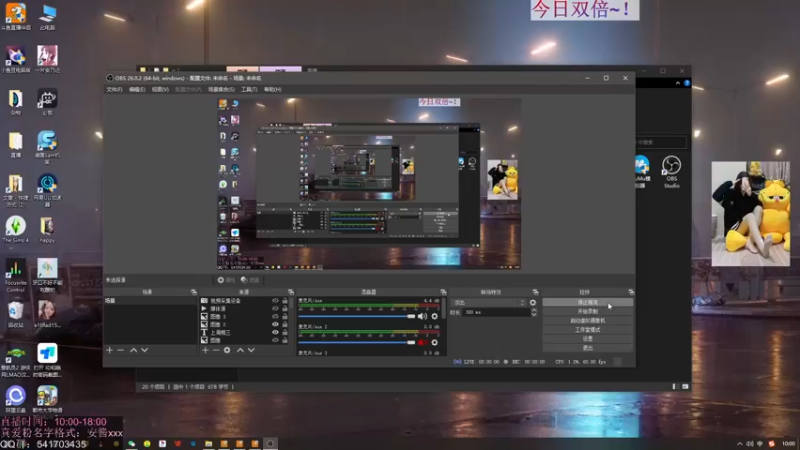Open transition properties gear icon
This screenshot has height=450, width=800.
(533, 303)
